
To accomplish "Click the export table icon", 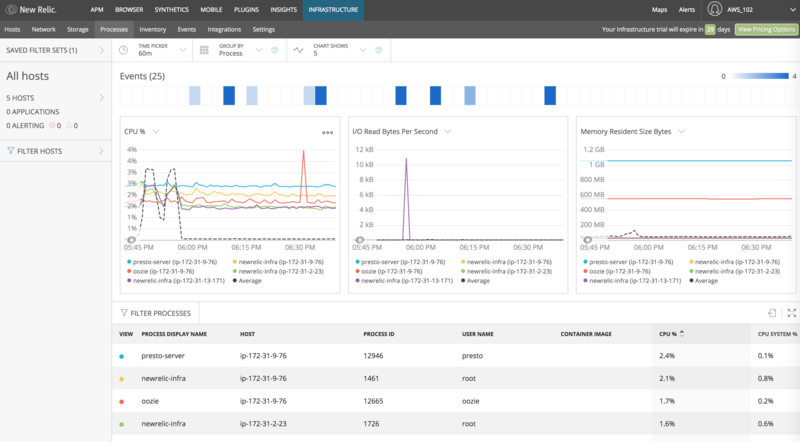I will point(772,313).
